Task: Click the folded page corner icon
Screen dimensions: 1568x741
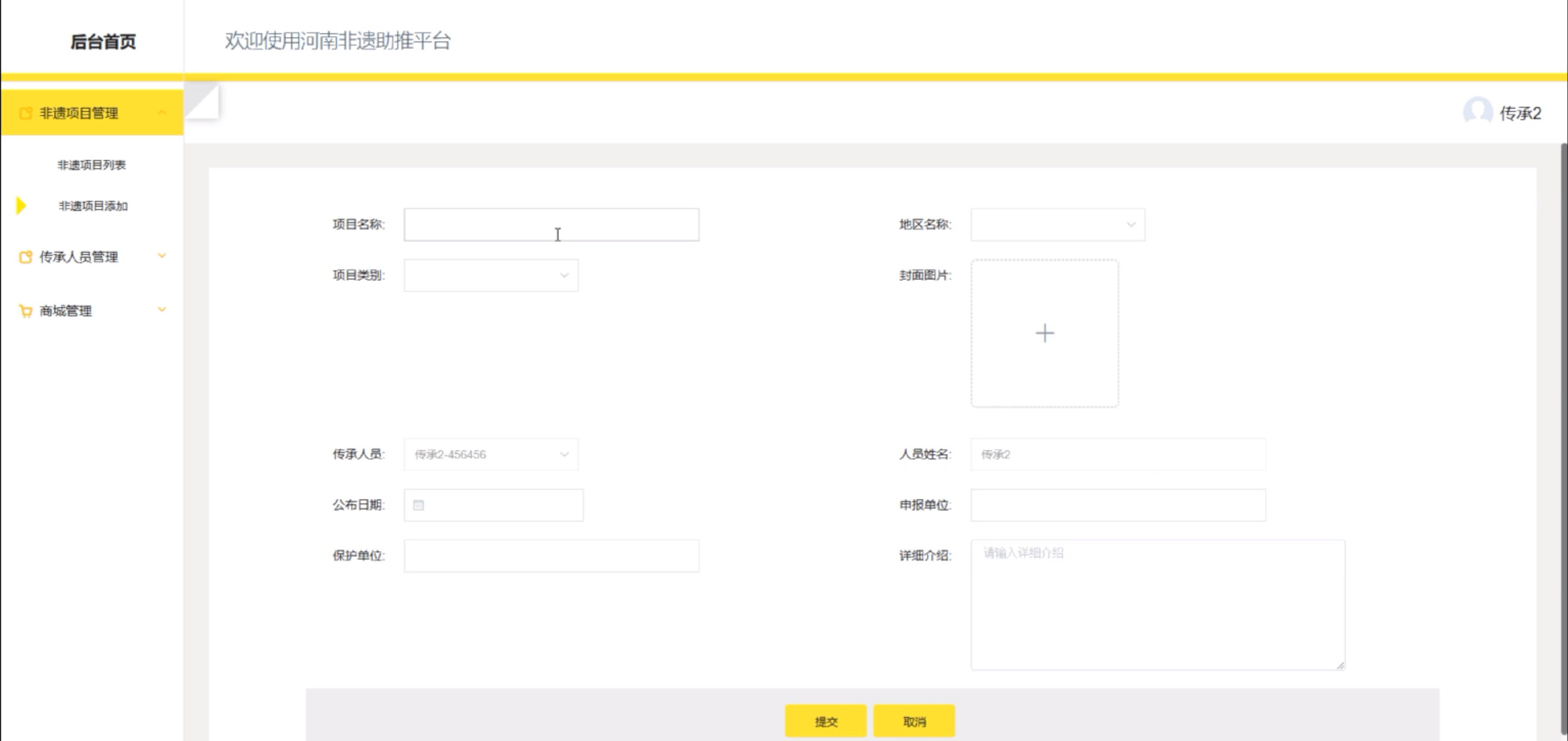Action: pos(201,101)
